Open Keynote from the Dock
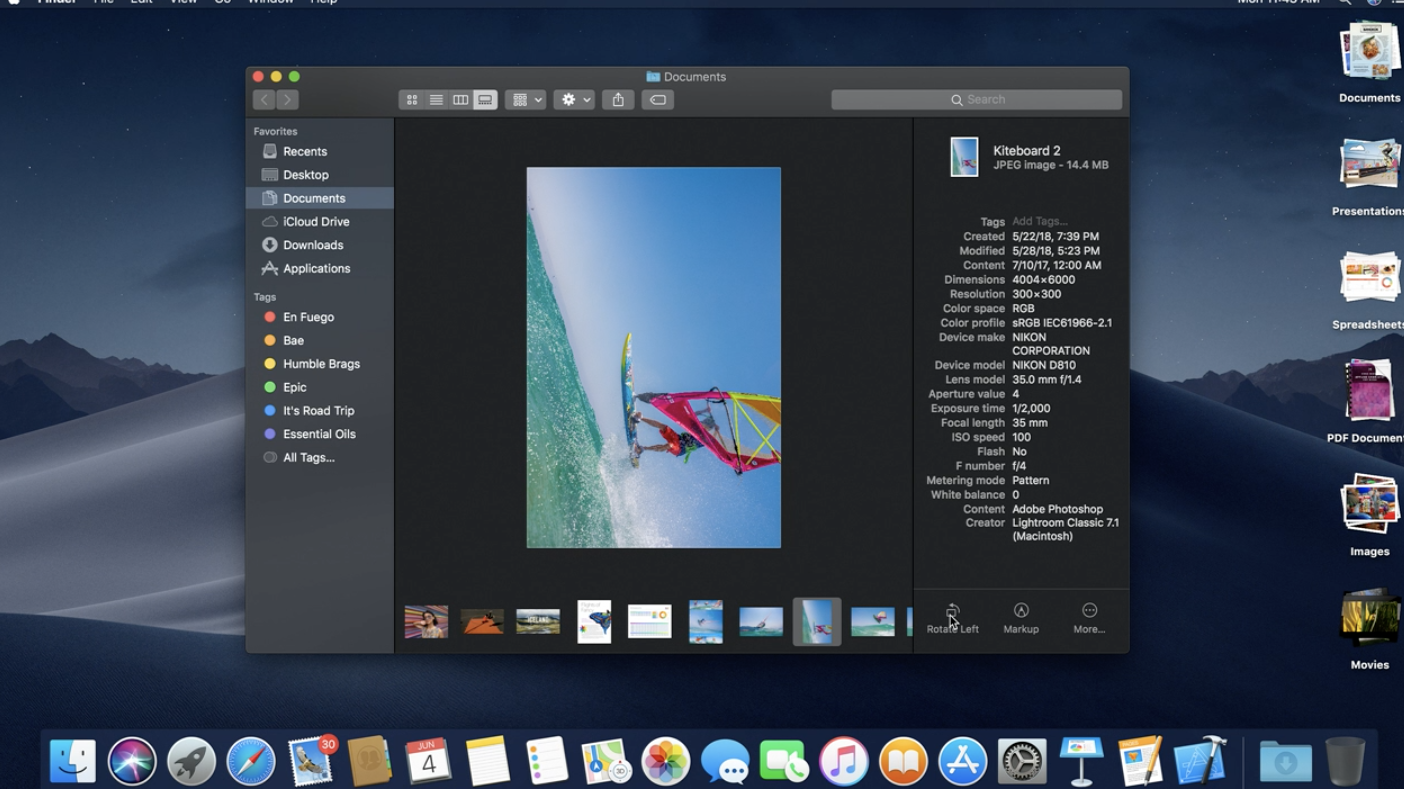1404x789 pixels. [x=1081, y=761]
